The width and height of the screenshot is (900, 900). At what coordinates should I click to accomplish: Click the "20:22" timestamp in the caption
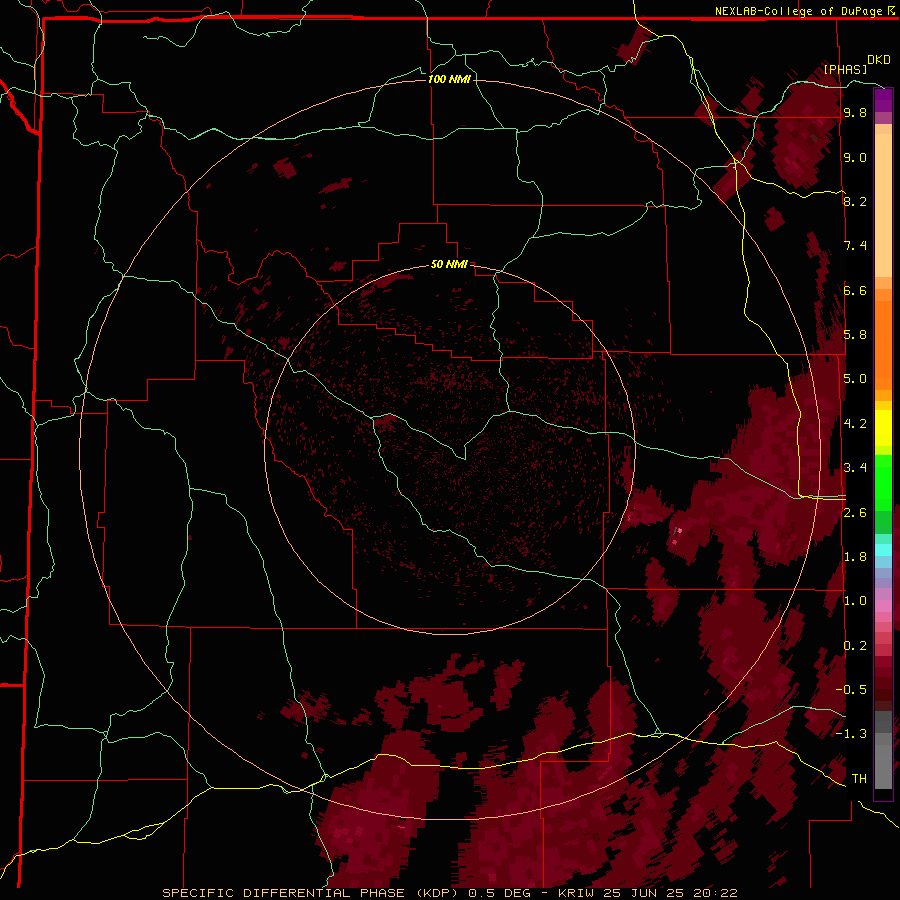pos(717,893)
